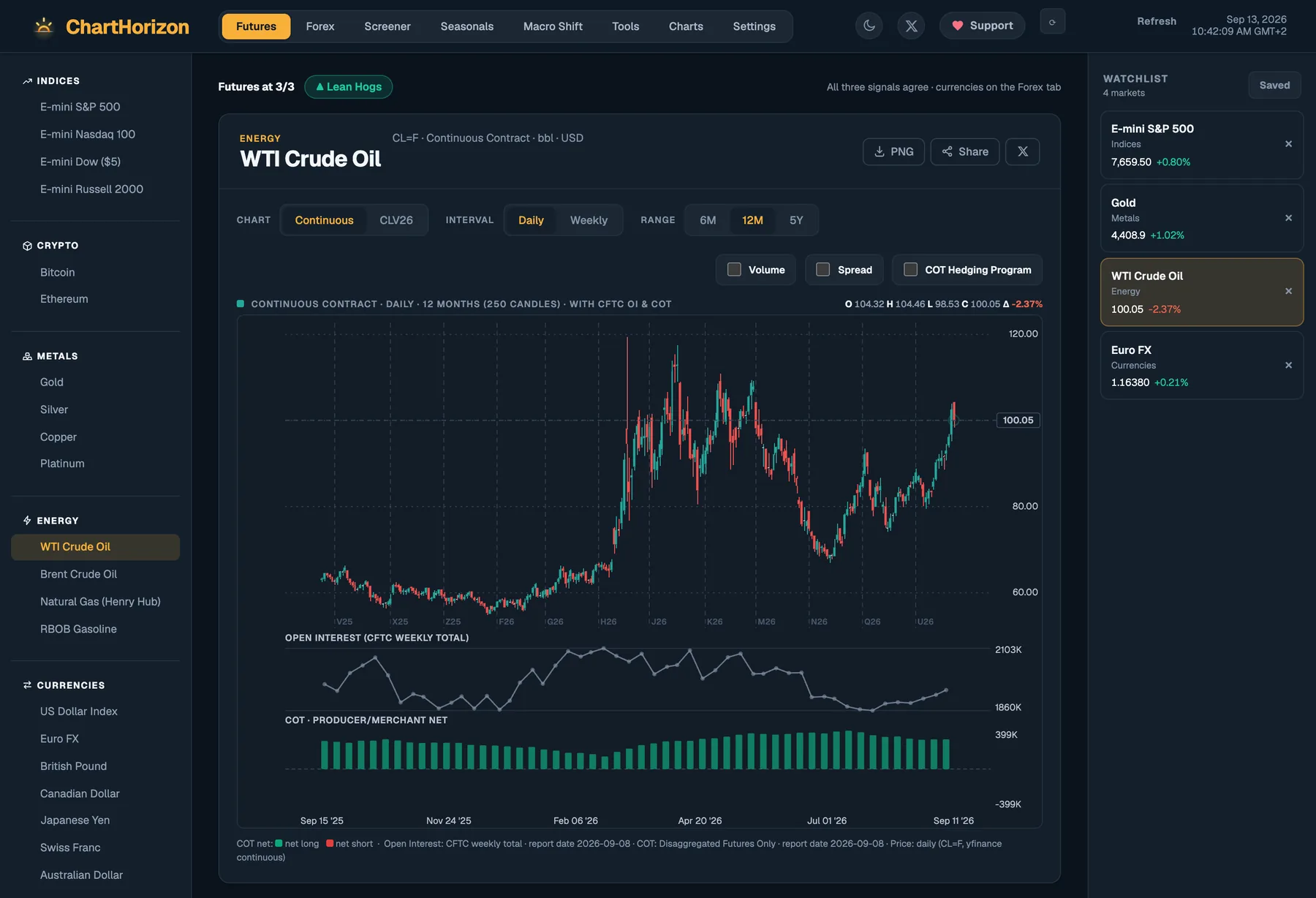
Task: Open the Tools tab
Action: click(x=626, y=26)
